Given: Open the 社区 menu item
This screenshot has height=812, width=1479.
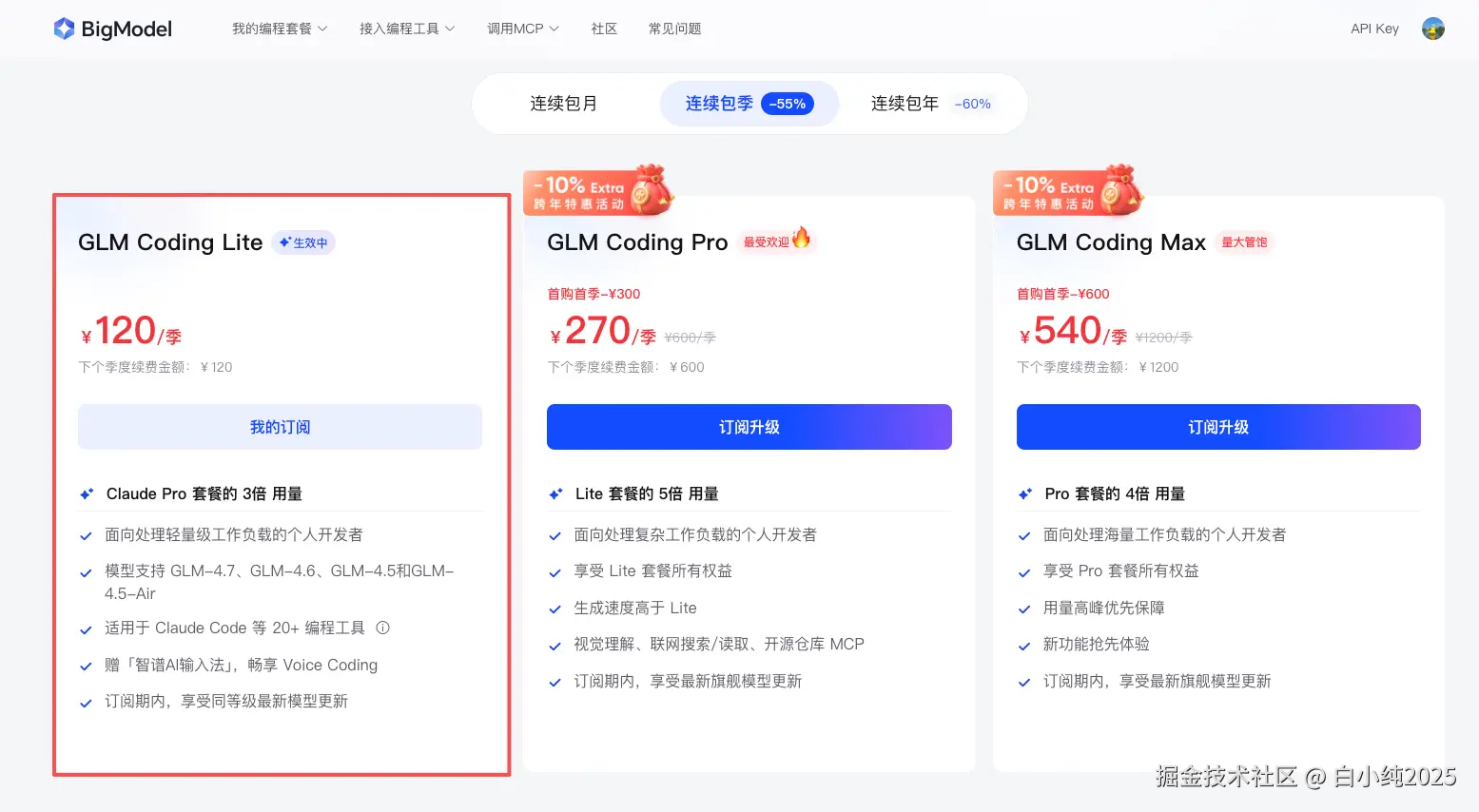Looking at the screenshot, I should 604,29.
